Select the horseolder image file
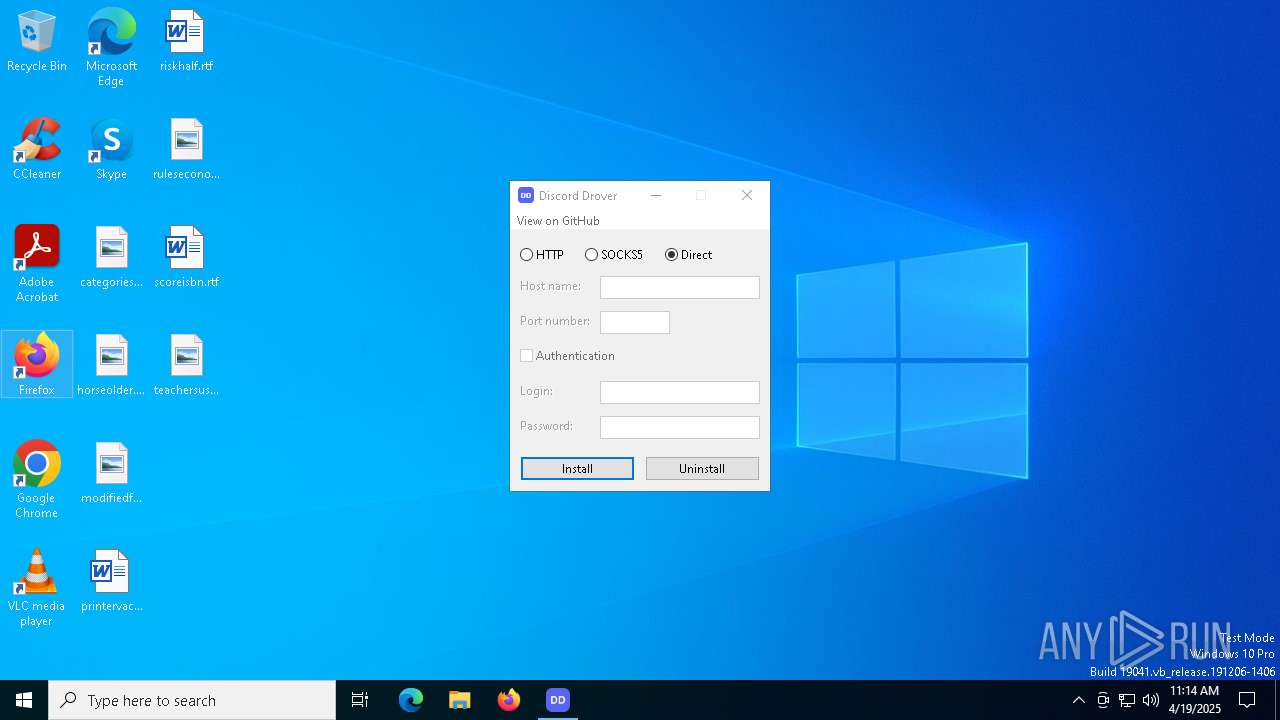 click(111, 366)
